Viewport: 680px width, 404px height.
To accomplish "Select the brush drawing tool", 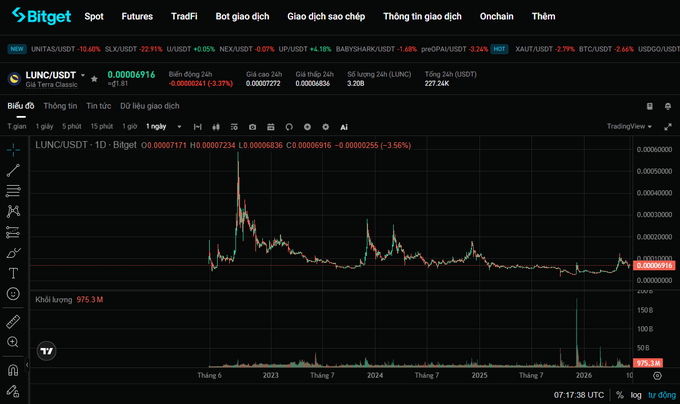I will point(13,253).
